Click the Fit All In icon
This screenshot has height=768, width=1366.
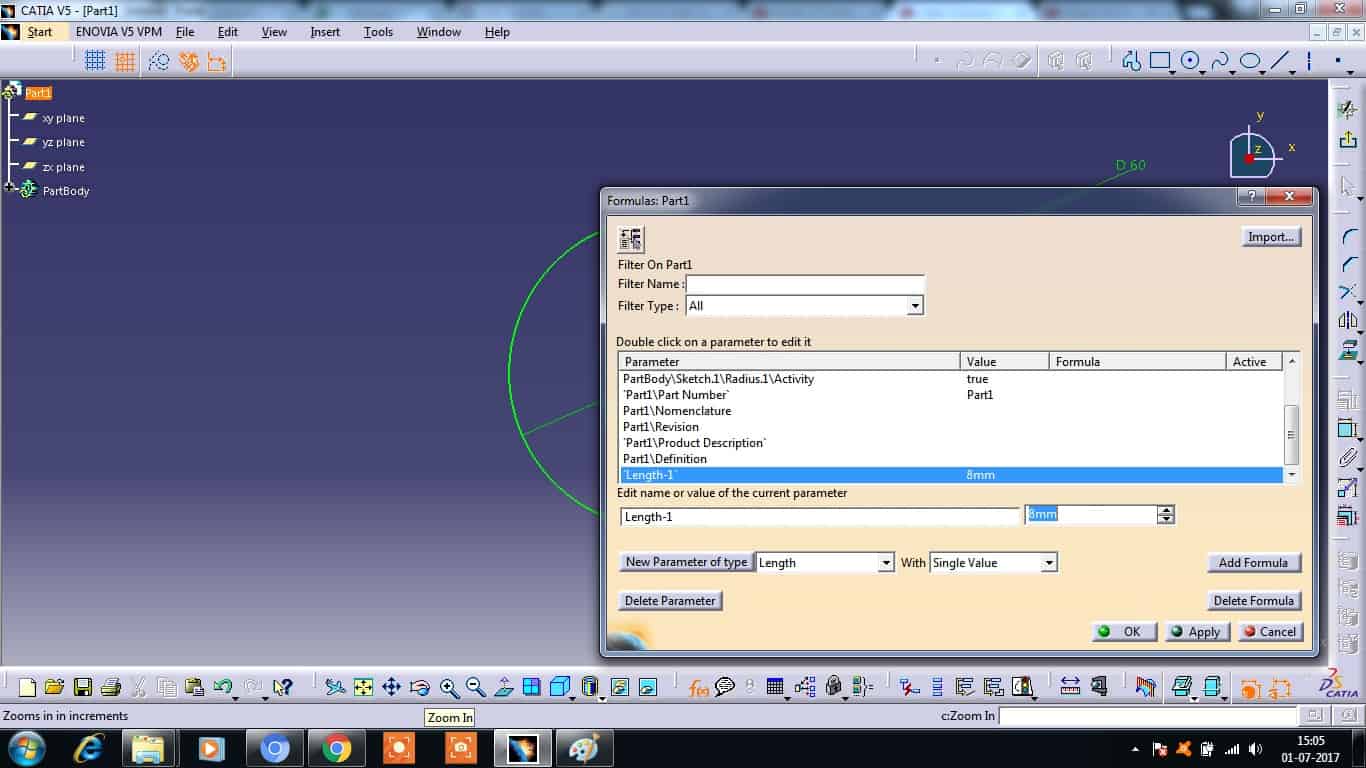[363, 686]
